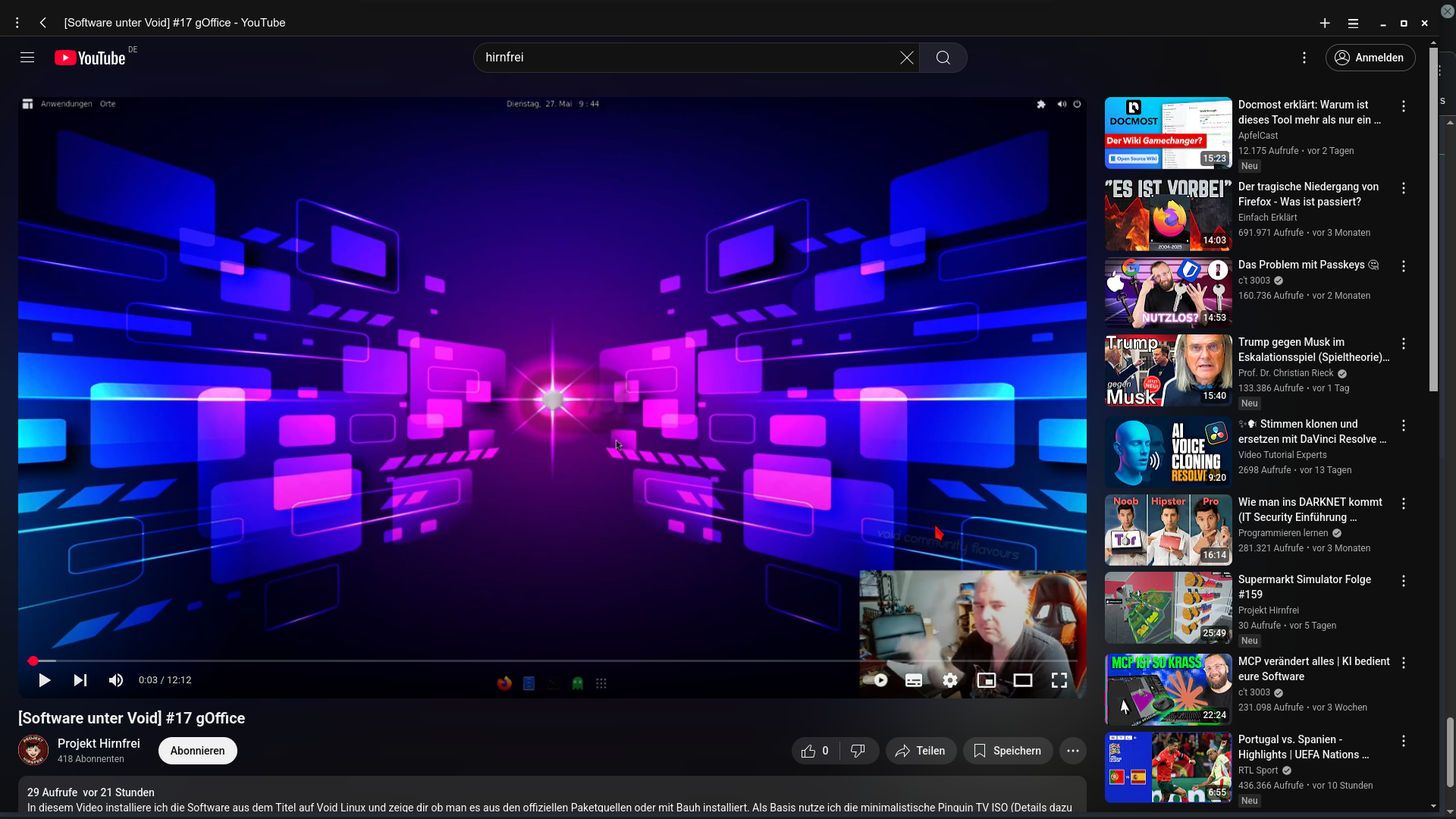
Task: Click the Anmelden sign-in button
Action: pyautogui.click(x=1370, y=58)
